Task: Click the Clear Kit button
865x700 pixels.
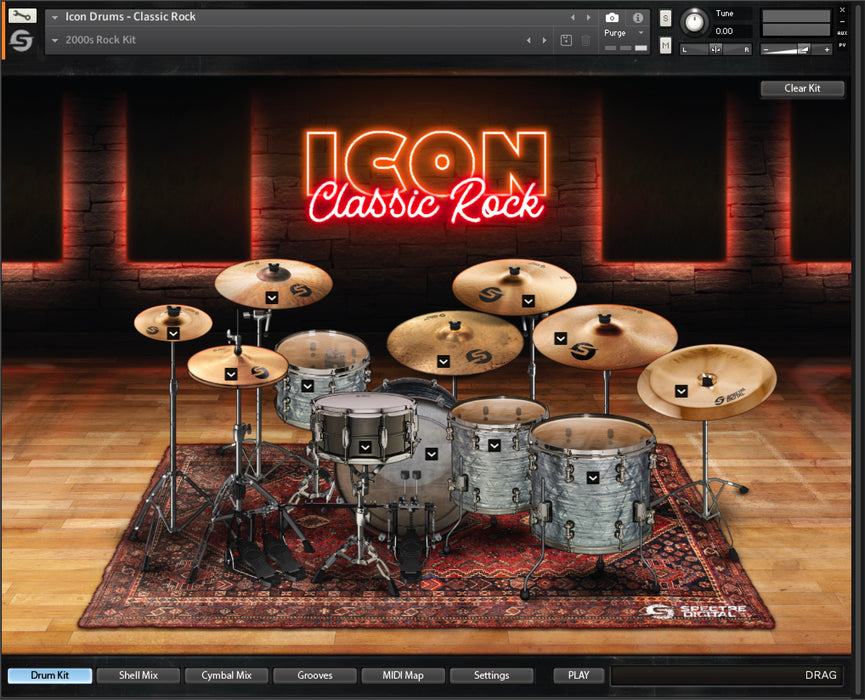Action: click(x=802, y=88)
